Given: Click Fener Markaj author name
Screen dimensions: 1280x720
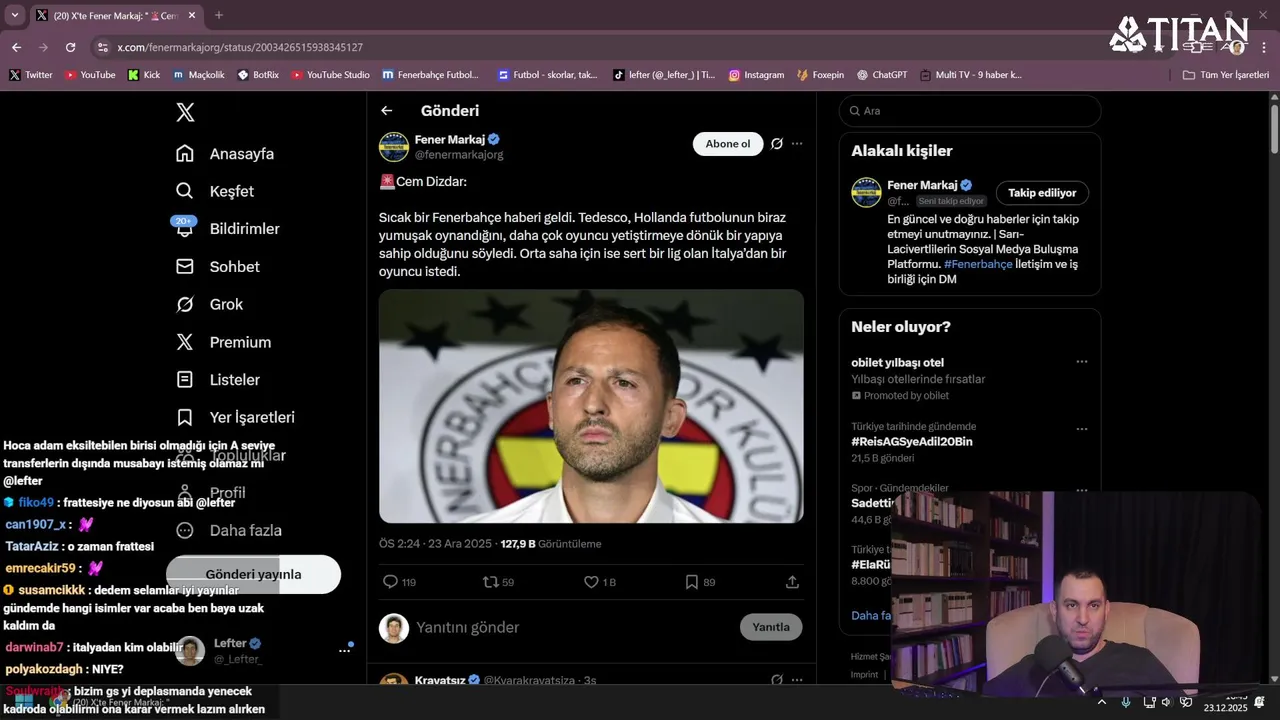Looking at the screenshot, I should point(450,140).
